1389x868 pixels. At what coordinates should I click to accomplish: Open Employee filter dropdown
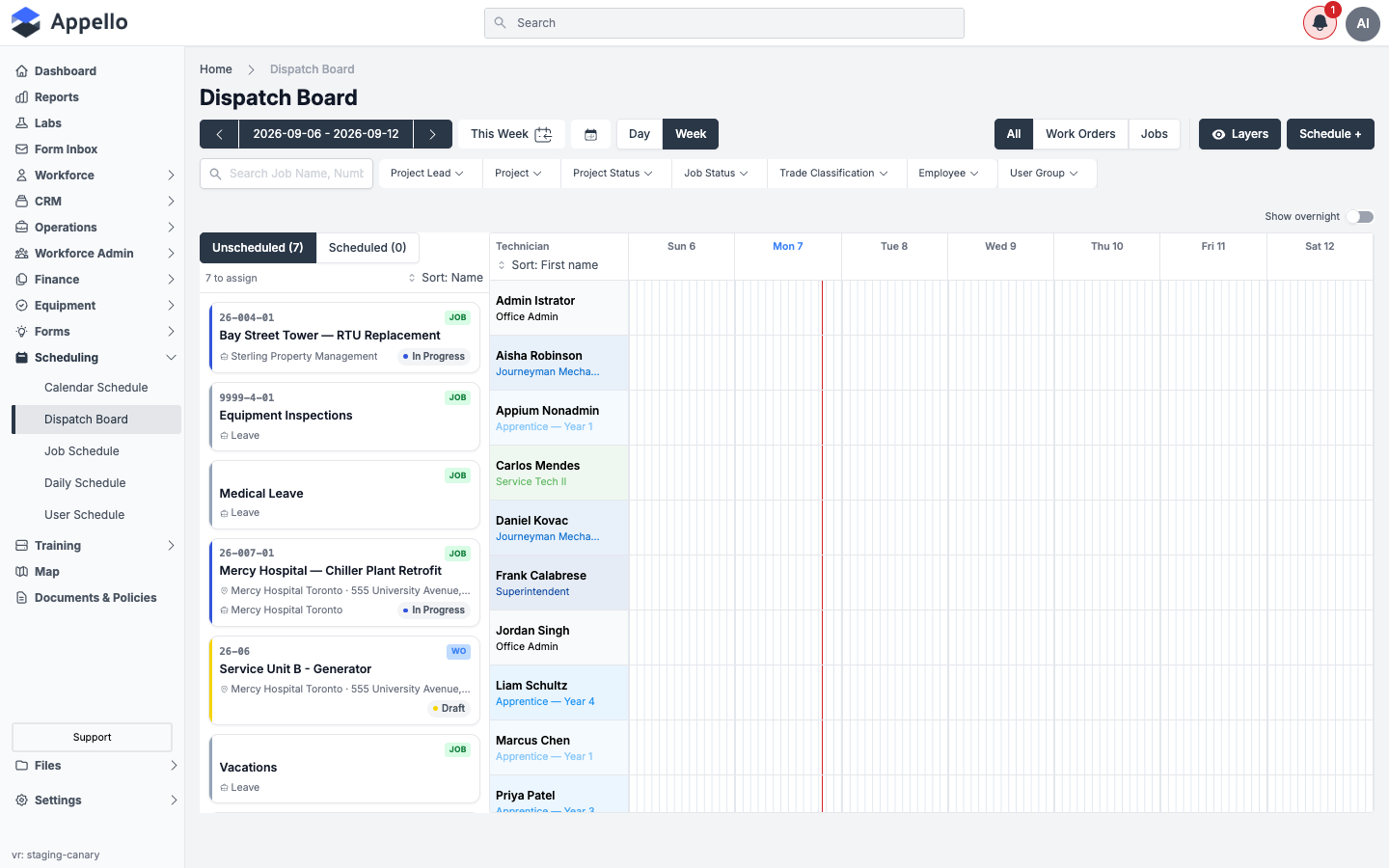point(948,174)
